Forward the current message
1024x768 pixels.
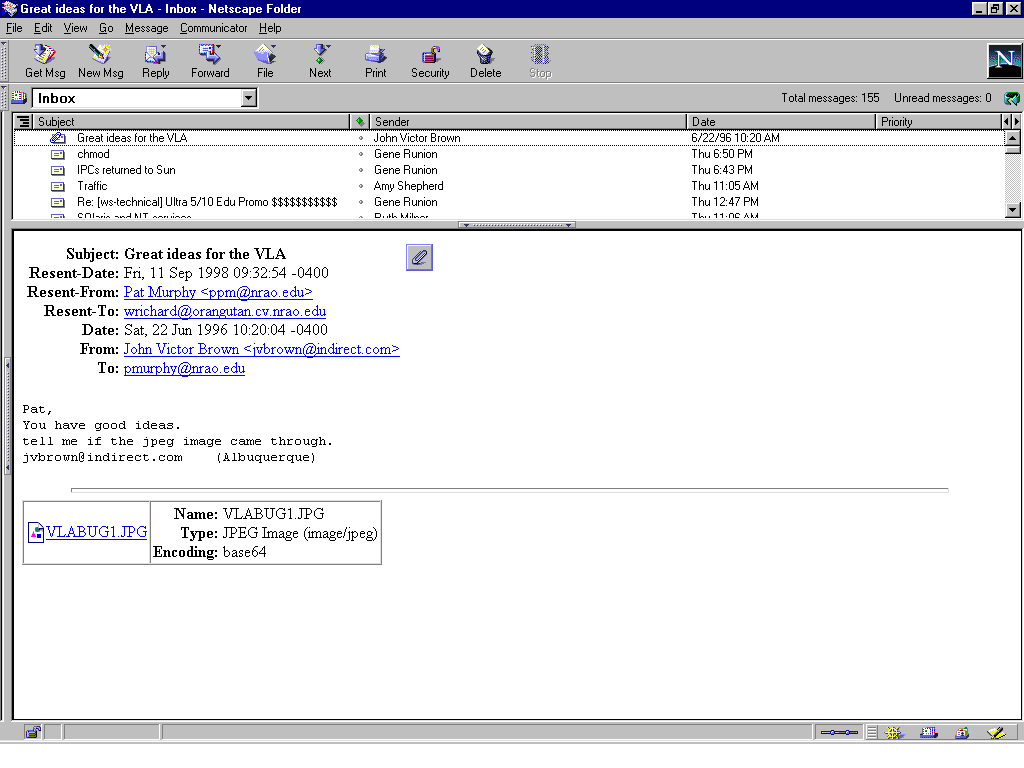[210, 61]
